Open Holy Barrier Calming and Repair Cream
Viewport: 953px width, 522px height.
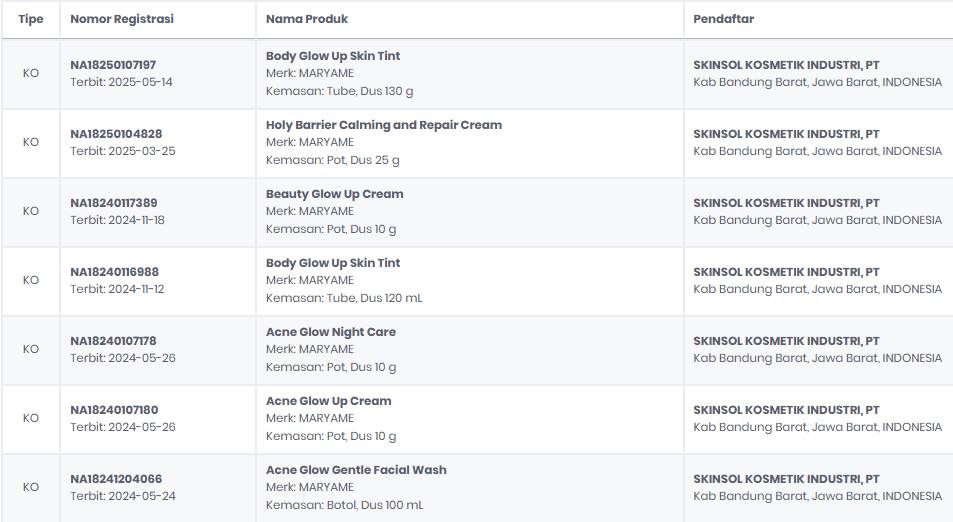[384, 125]
